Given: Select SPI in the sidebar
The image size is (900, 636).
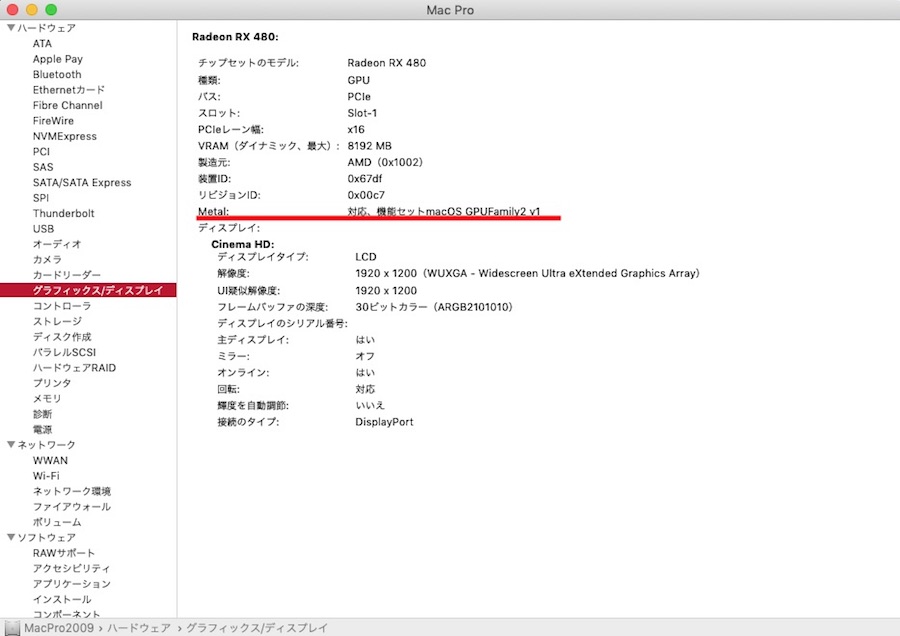Looking at the screenshot, I should [x=41, y=198].
